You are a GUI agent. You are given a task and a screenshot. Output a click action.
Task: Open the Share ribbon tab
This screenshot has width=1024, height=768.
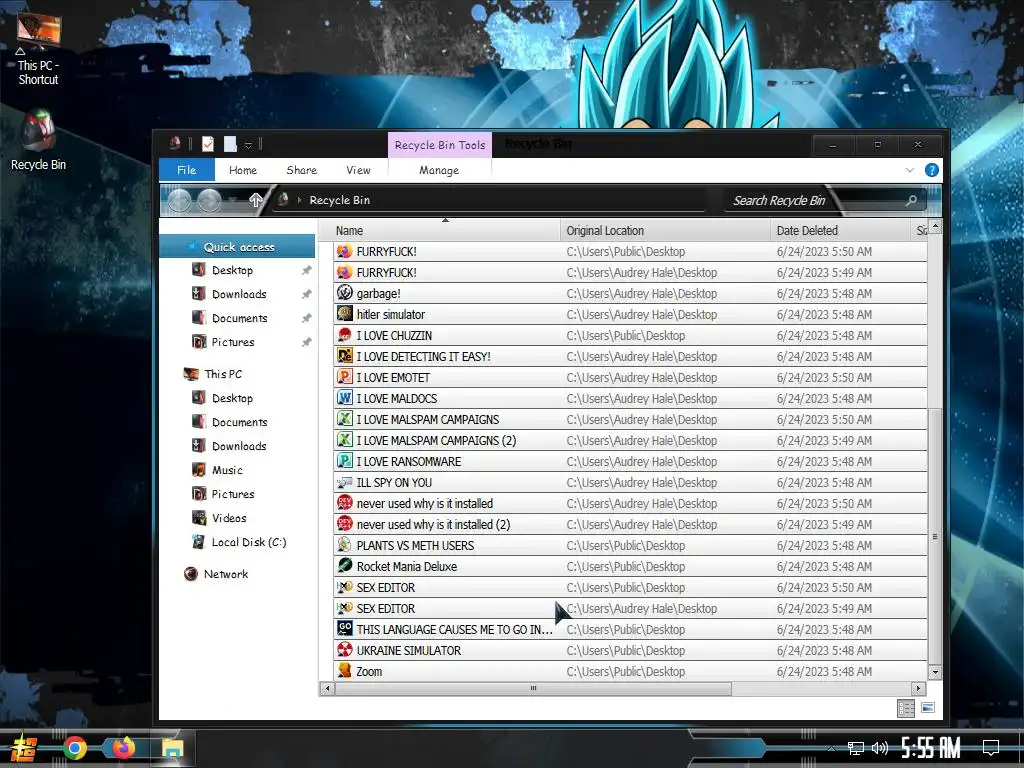[302, 170]
